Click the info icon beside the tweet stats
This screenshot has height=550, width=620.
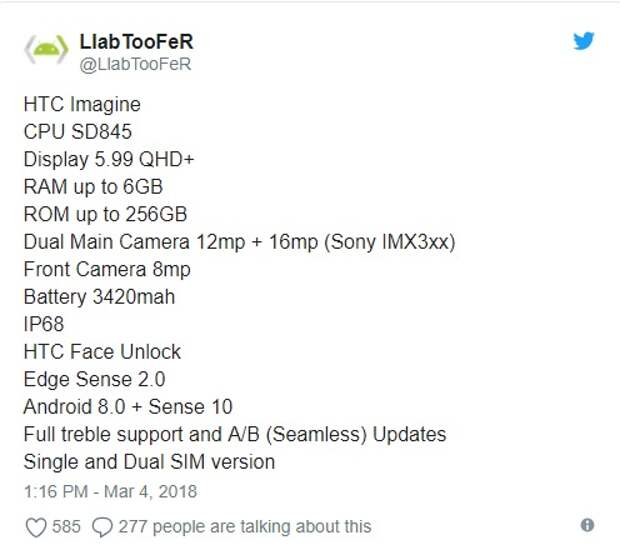[x=587, y=525]
